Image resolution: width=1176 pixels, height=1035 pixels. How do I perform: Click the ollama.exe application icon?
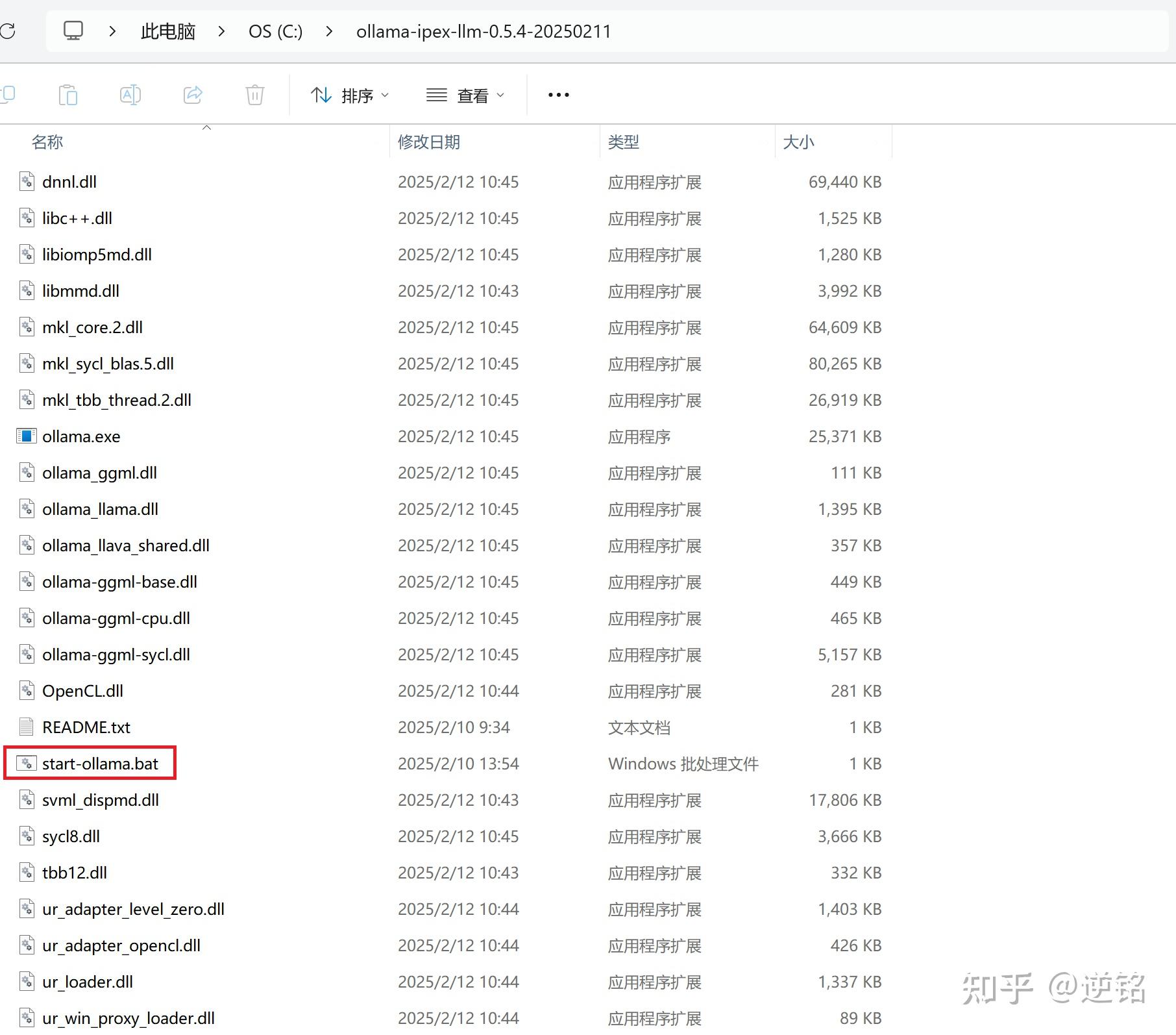tap(27, 436)
